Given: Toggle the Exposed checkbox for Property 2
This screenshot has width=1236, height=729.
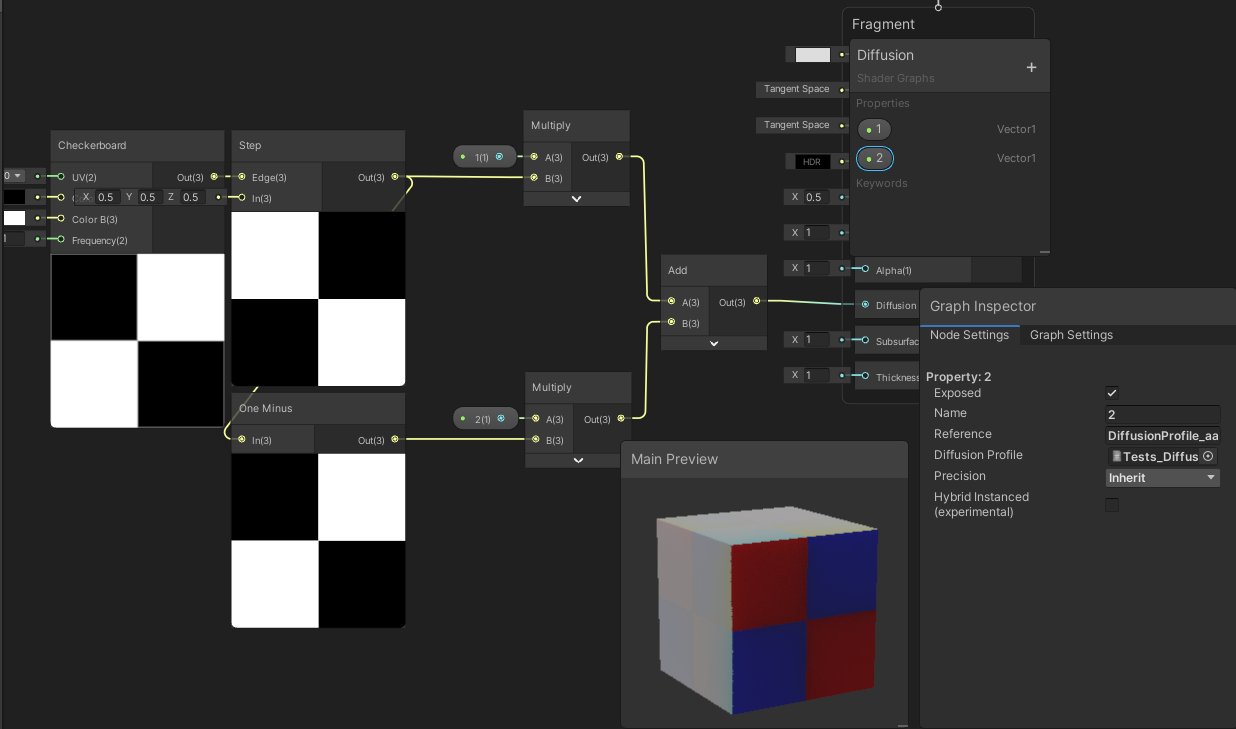Looking at the screenshot, I should [1113, 393].
